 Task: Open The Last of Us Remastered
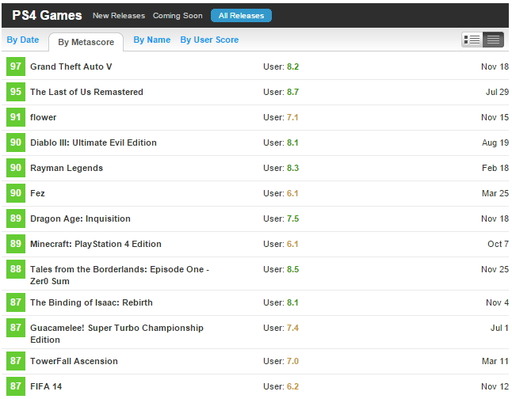[x=87, y=92]
